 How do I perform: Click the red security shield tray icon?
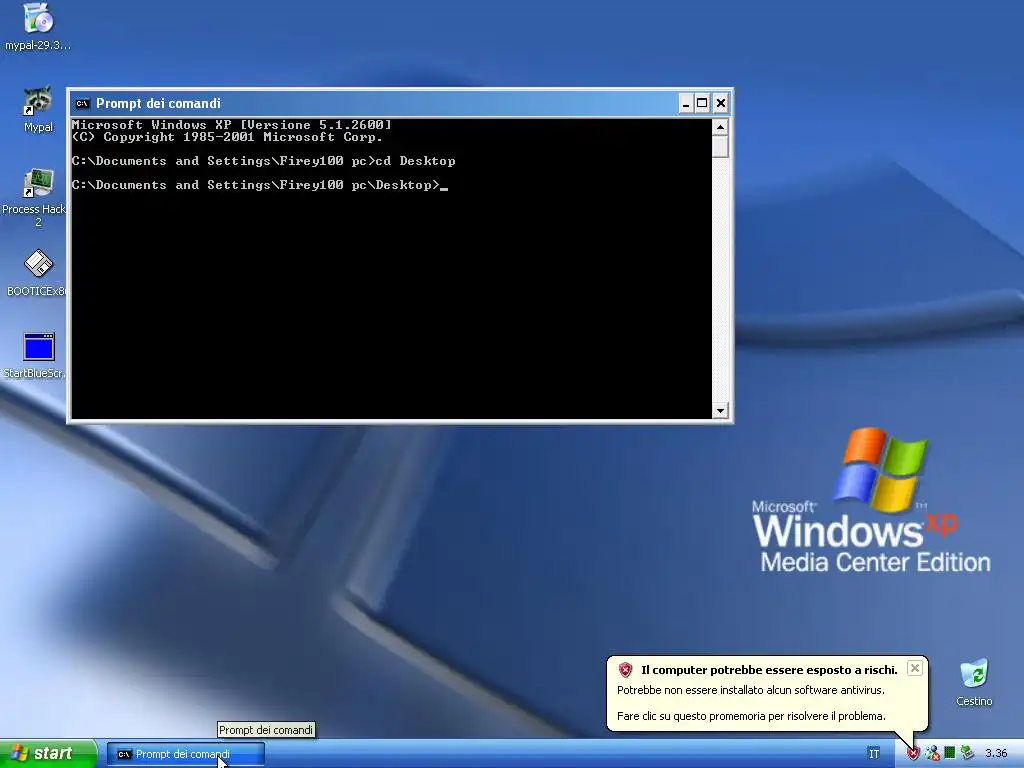click(x=912, y=754)
